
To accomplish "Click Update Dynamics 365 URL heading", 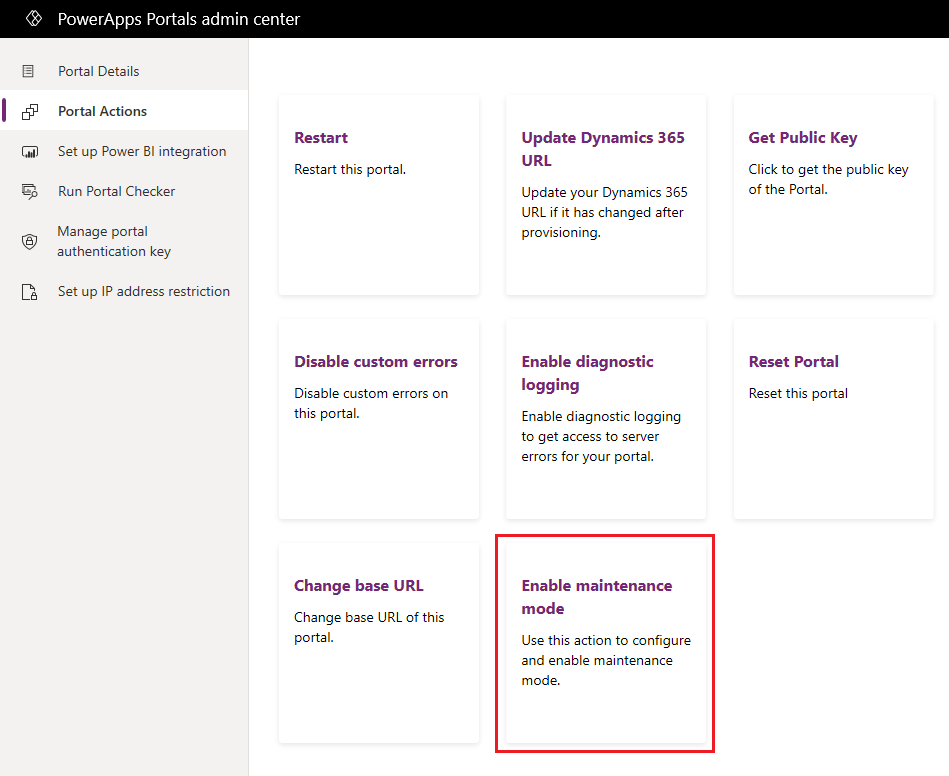I will (603, 149).
